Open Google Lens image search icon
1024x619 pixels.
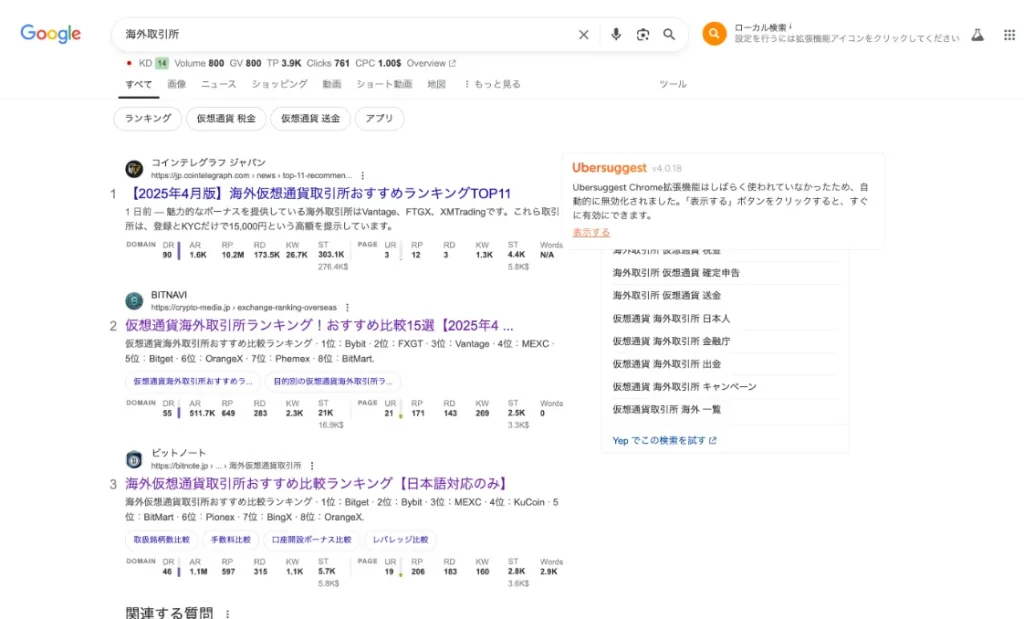pyautogui.click(x=643, y=35)
